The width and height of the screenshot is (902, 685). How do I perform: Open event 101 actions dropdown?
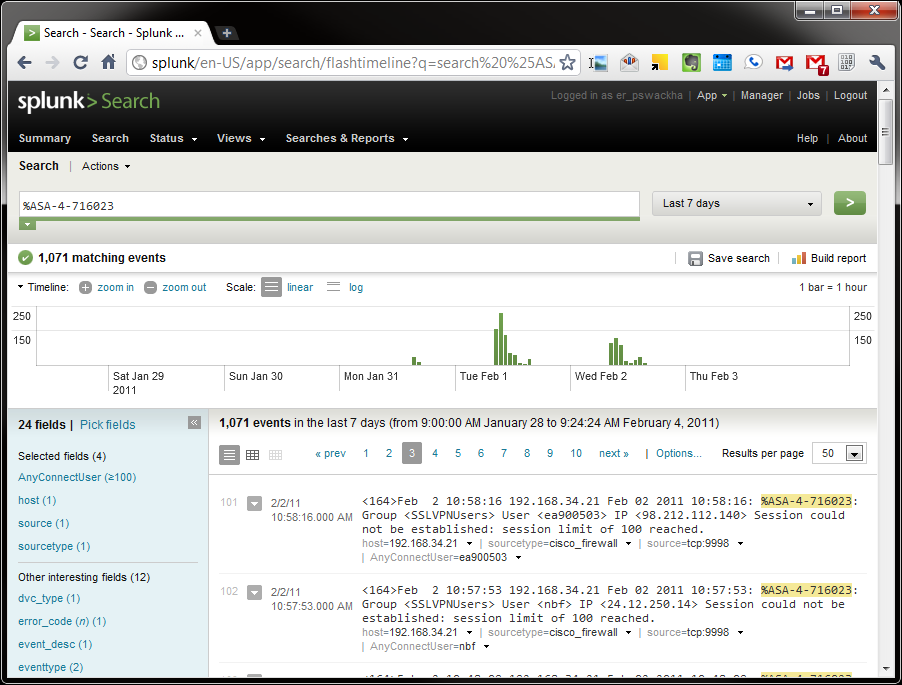click(x=254, y=503)
